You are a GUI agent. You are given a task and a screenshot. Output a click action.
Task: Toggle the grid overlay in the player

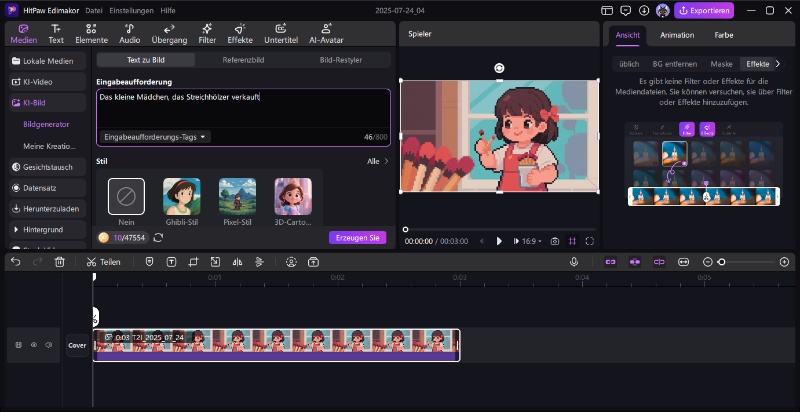pyautogui.click(x=573, y=241)
